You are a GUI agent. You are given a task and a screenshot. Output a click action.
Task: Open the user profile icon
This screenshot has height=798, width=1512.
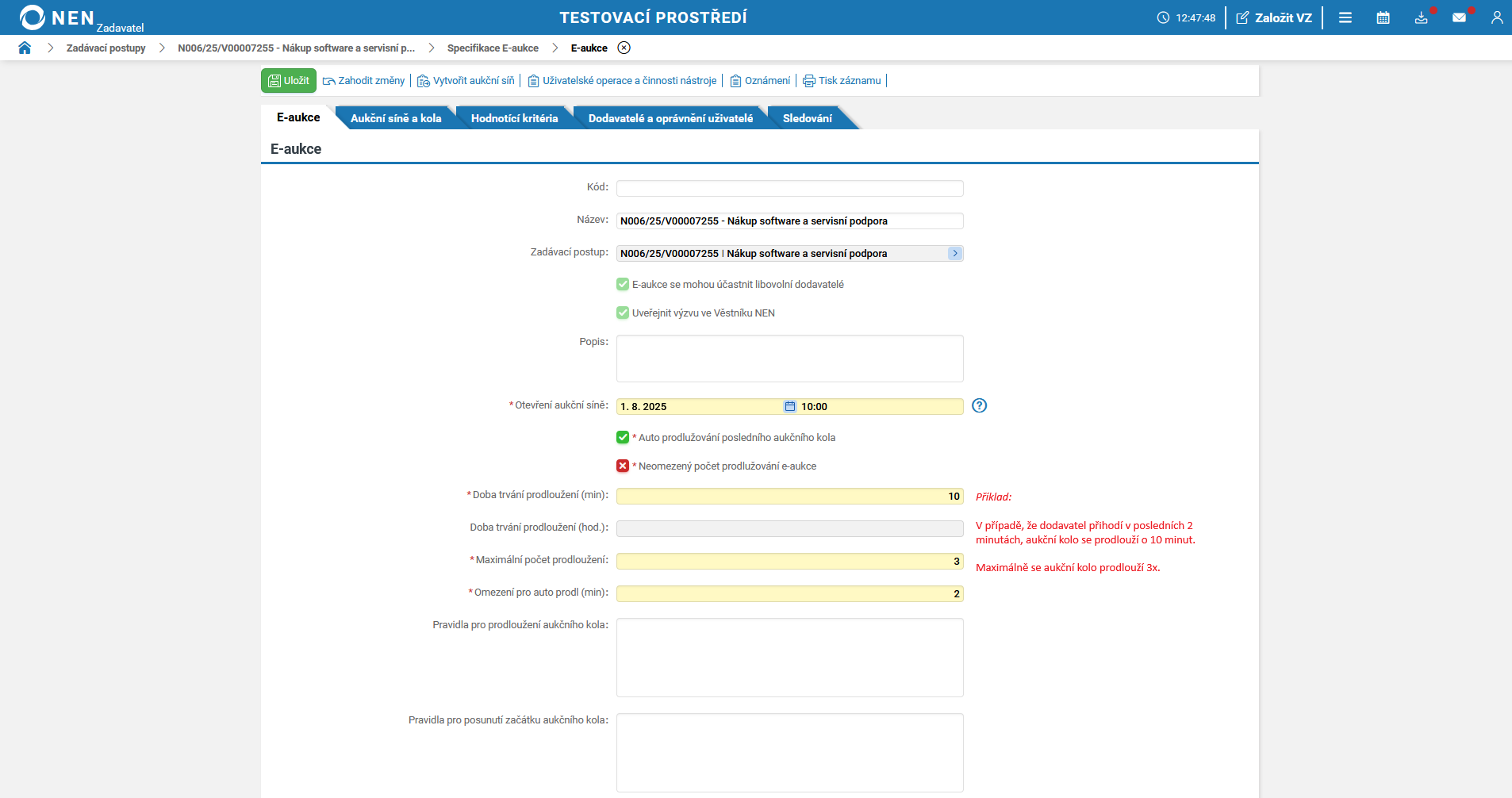[1496, 17]
